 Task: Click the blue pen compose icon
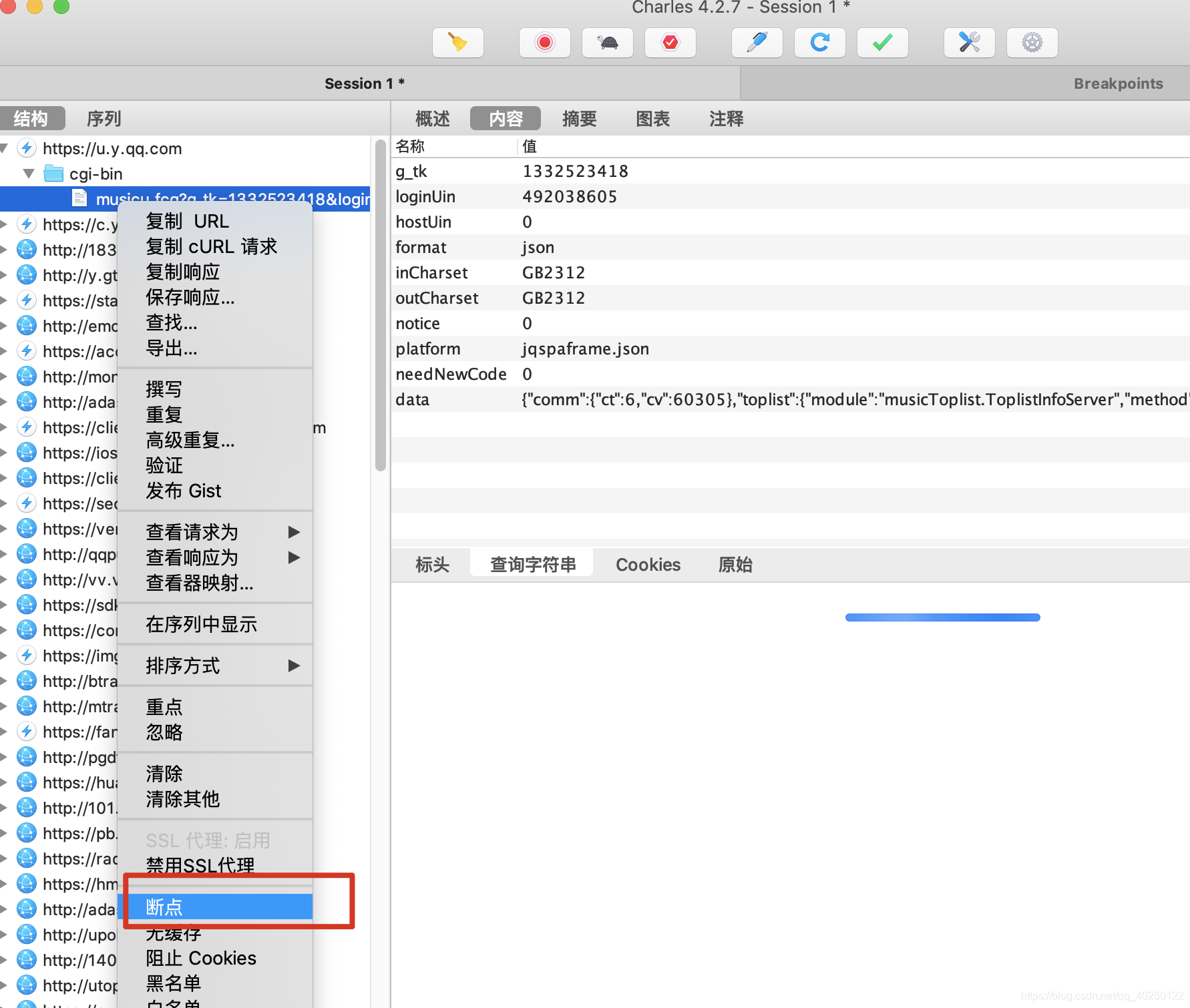757,43
